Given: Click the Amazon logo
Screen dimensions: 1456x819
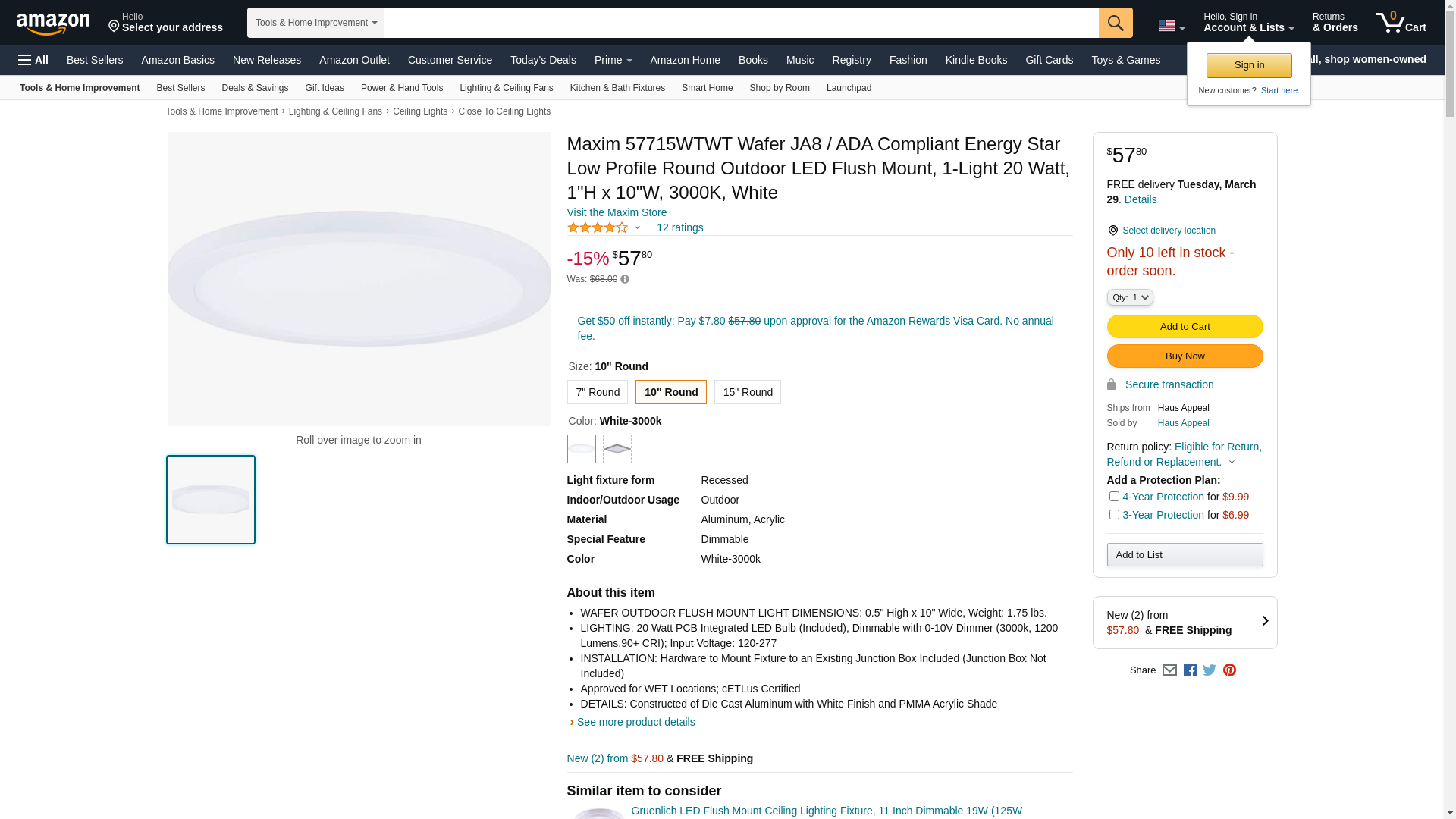Looking at the screenshot, I should tap(53, 24).
